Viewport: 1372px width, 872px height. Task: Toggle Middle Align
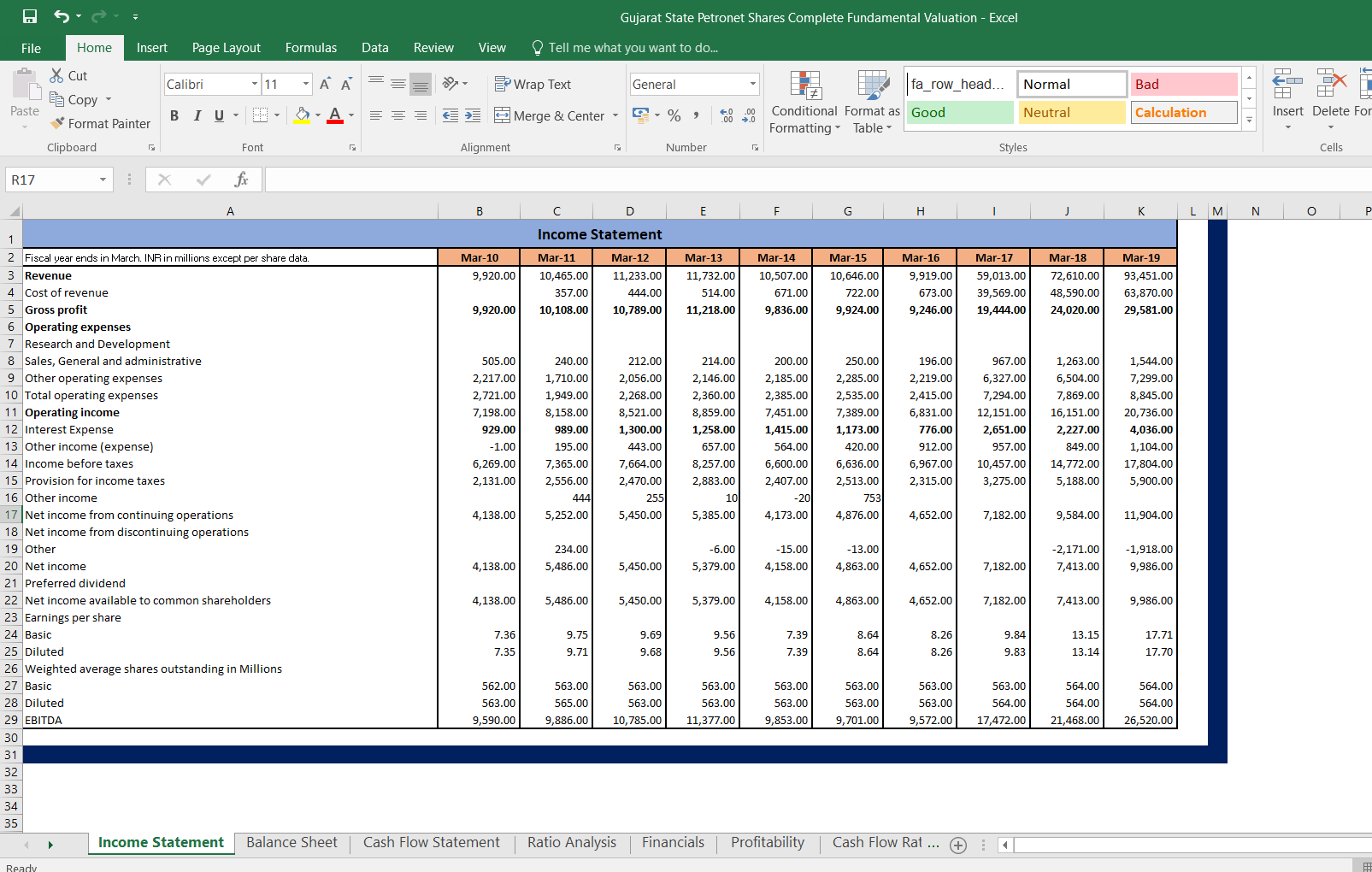(398, 84)
